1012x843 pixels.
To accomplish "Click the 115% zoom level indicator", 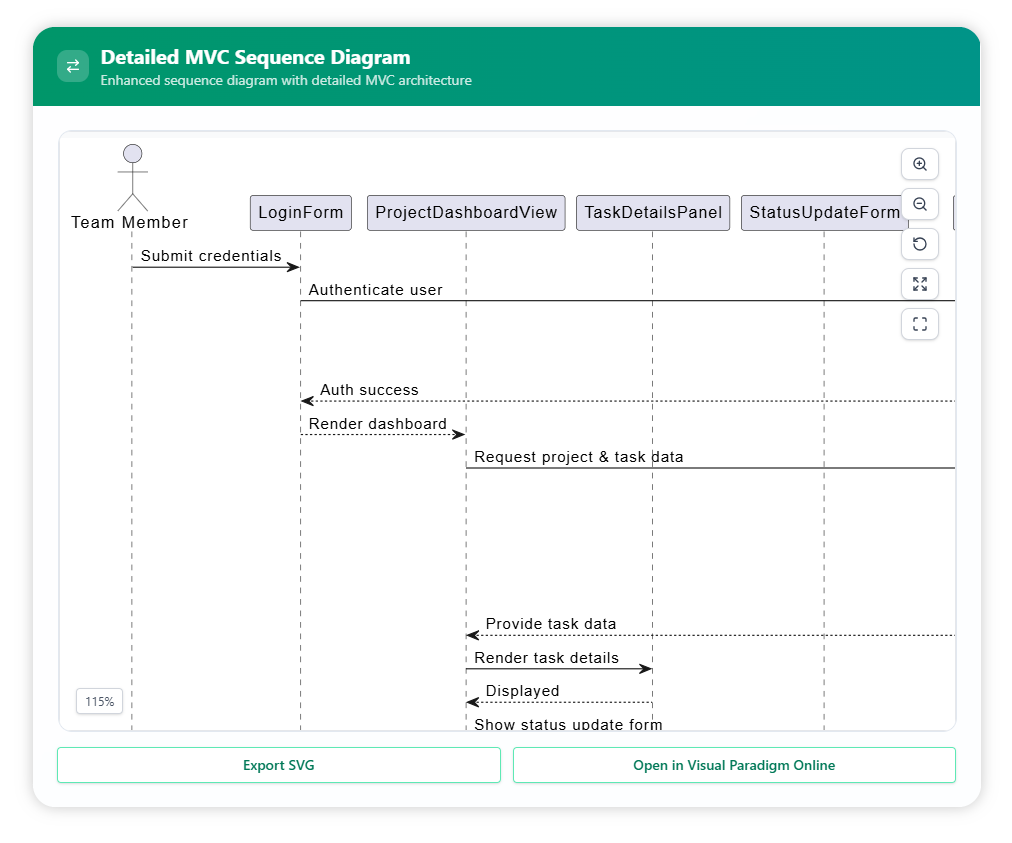I will click(x=99, y=701).
